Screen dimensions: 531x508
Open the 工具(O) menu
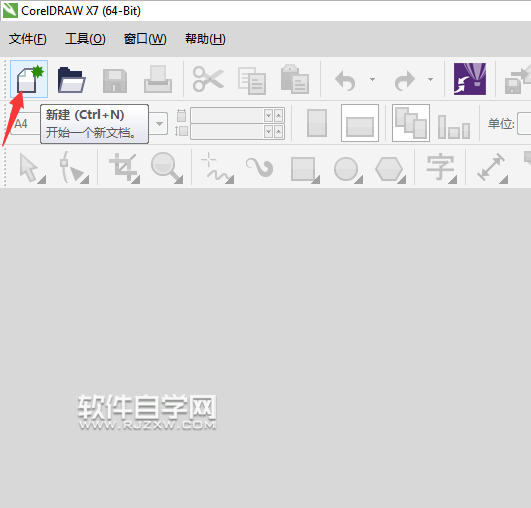coord(85,39)
